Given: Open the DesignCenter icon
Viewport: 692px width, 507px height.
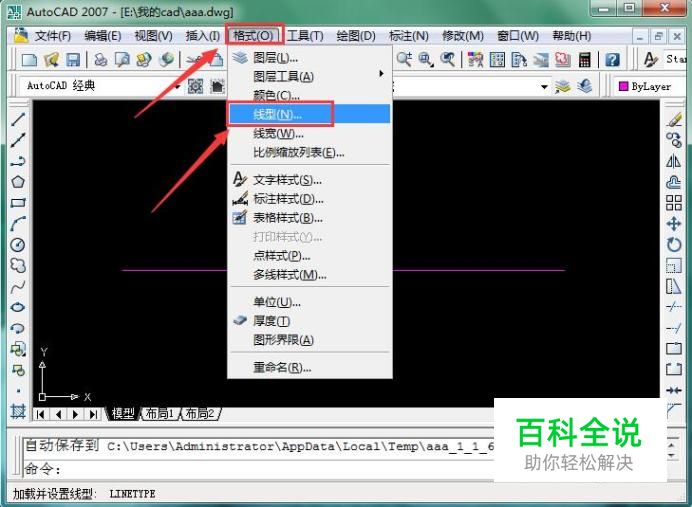Looking at the screenshot, I should (497, 60).
